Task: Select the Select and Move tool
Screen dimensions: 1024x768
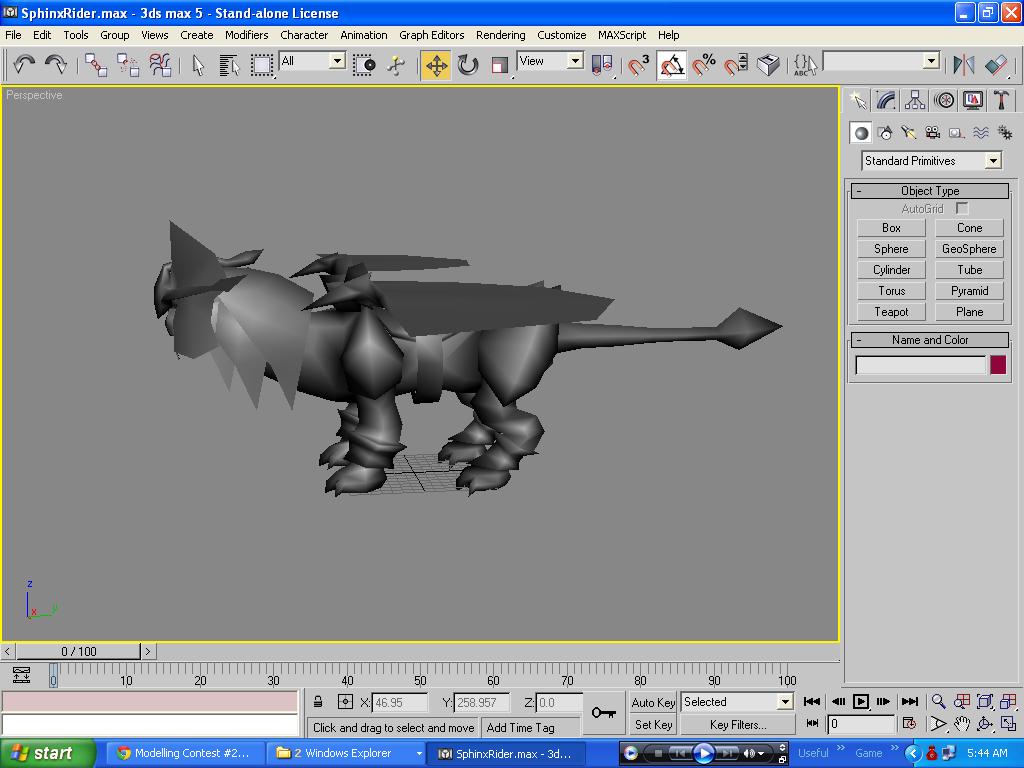Action: coord(436,65)
